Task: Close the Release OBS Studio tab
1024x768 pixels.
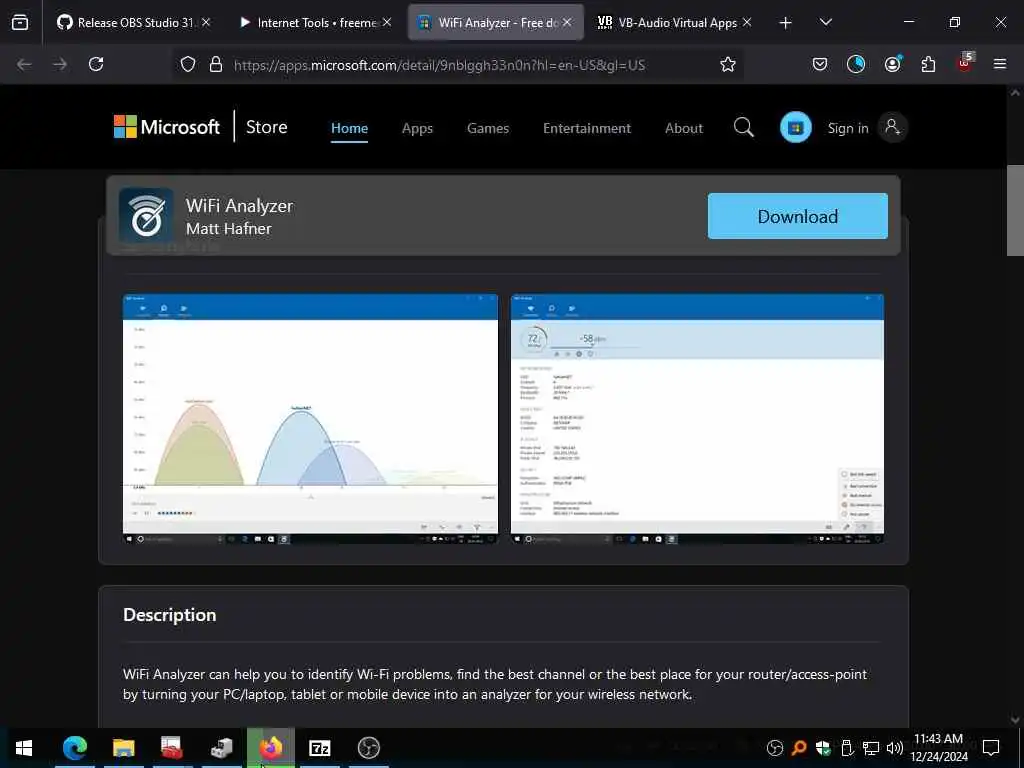Action: click(206, 22)
